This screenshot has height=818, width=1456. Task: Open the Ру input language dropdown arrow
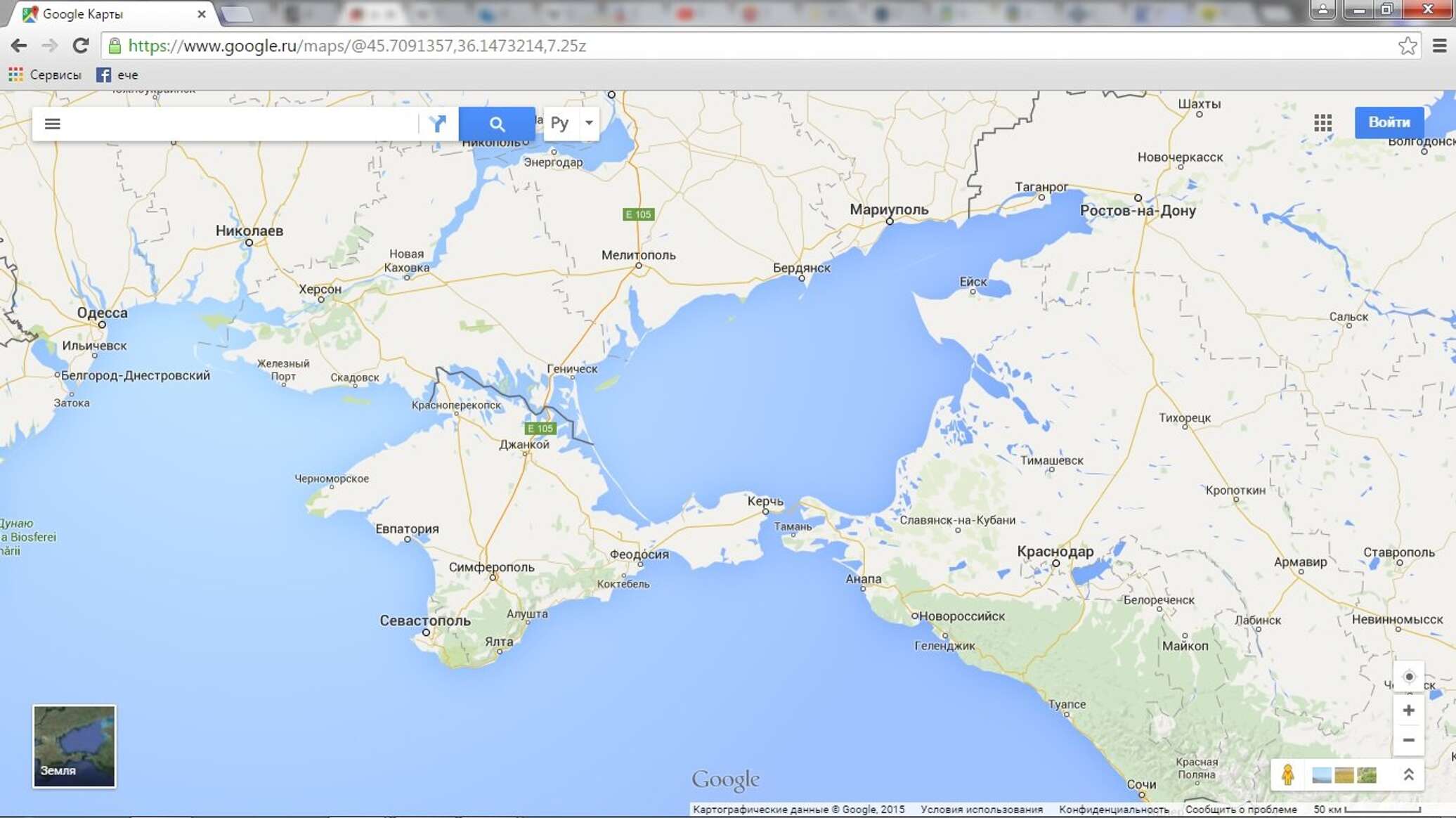pos(589,123)
